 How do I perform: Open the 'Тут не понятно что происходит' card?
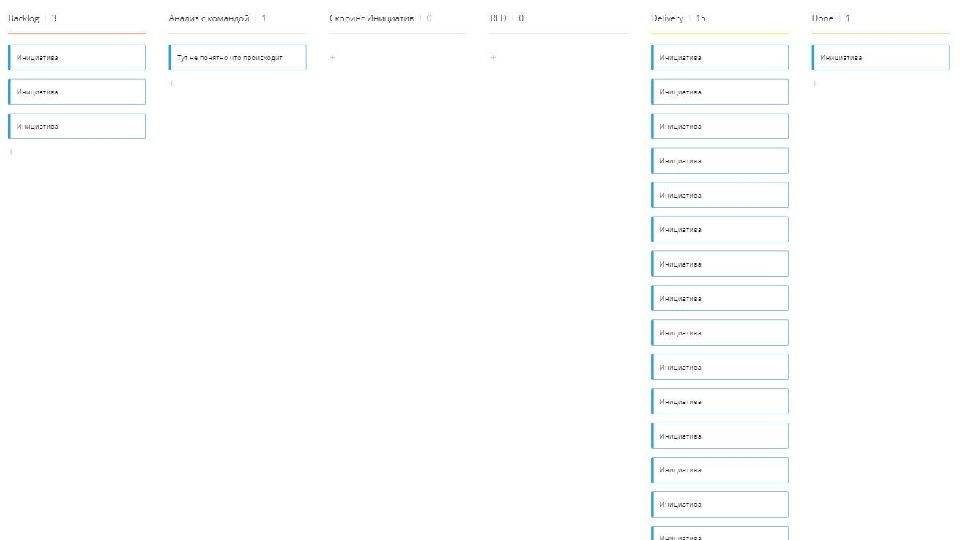[x=238, y=58]
